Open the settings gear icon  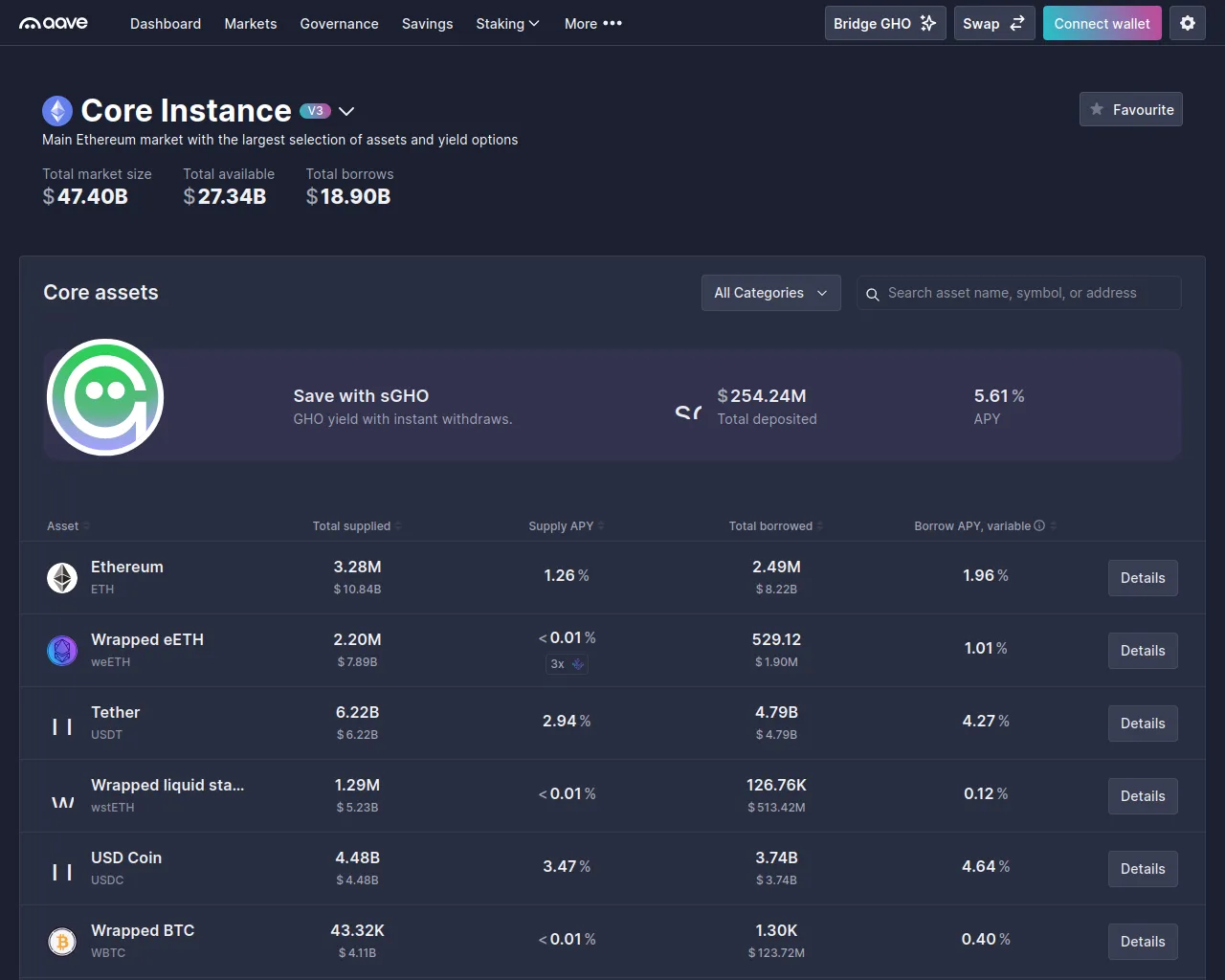(x=1188, y=23)
